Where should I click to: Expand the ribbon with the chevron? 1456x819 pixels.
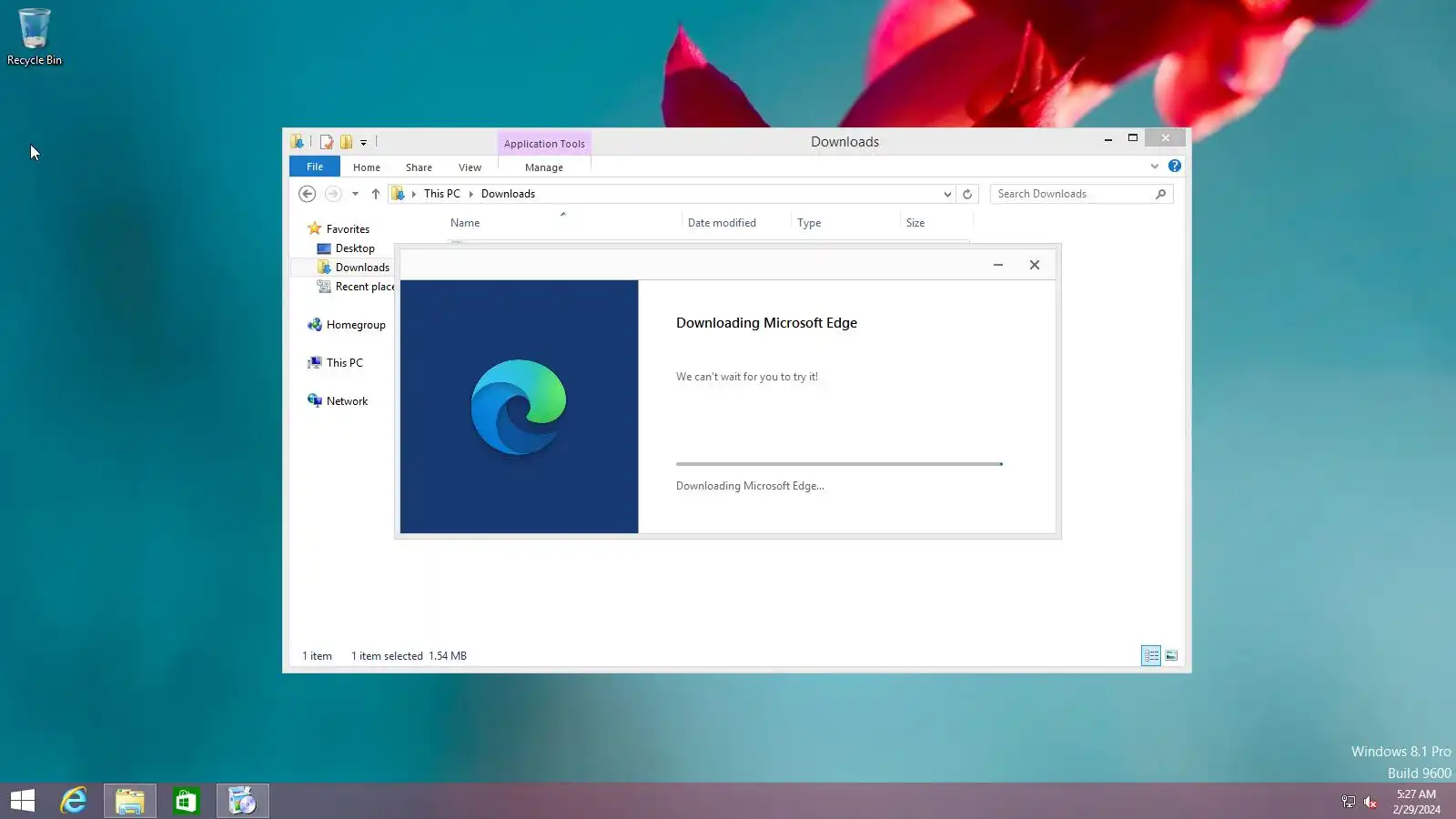(1155, 167)
